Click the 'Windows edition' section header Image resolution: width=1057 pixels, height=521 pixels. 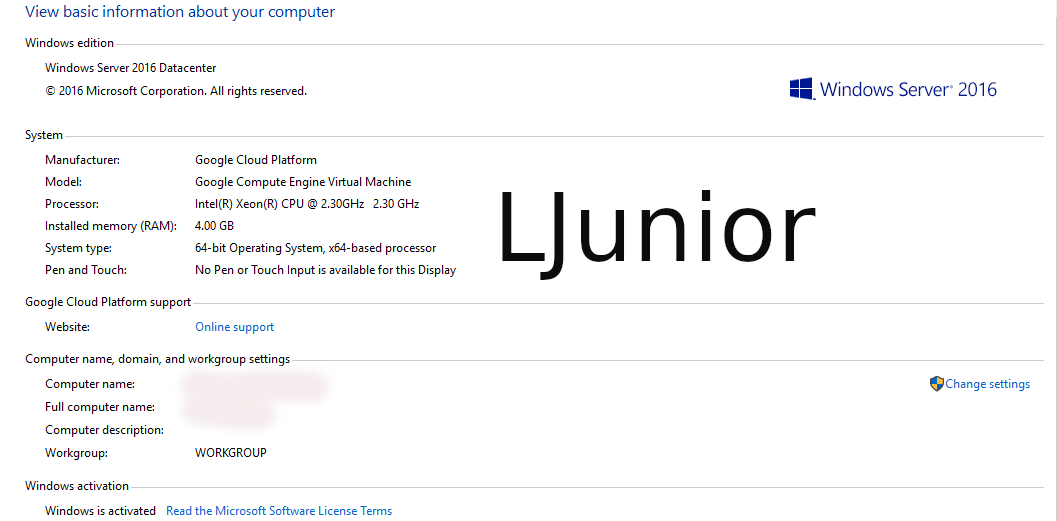(x=69, y=43)
